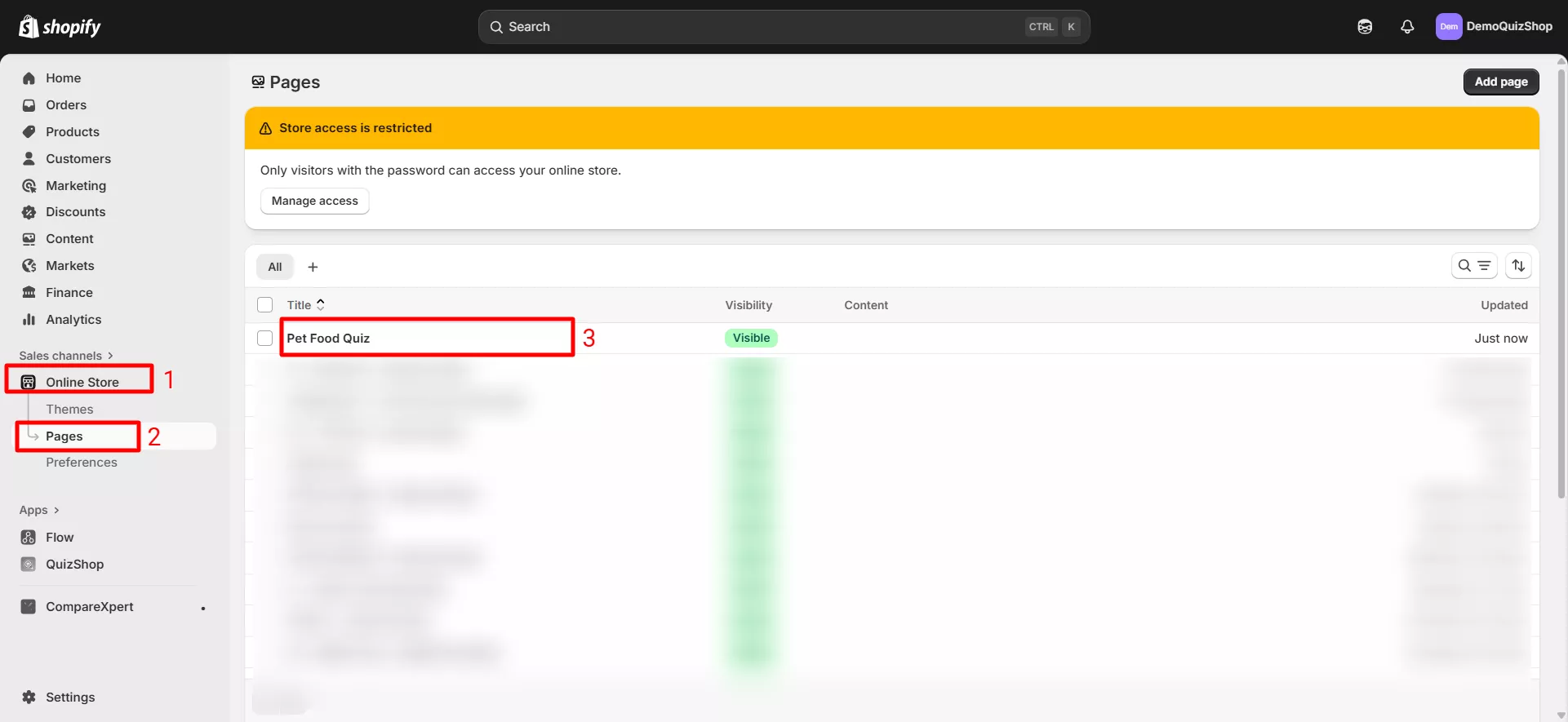
Task: Sort by Title column arrow
Action: click(x=321, y=304)
